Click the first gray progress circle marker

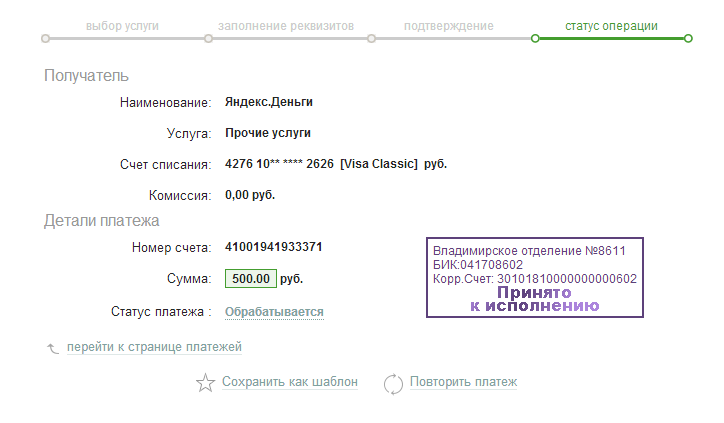(45, 38)
